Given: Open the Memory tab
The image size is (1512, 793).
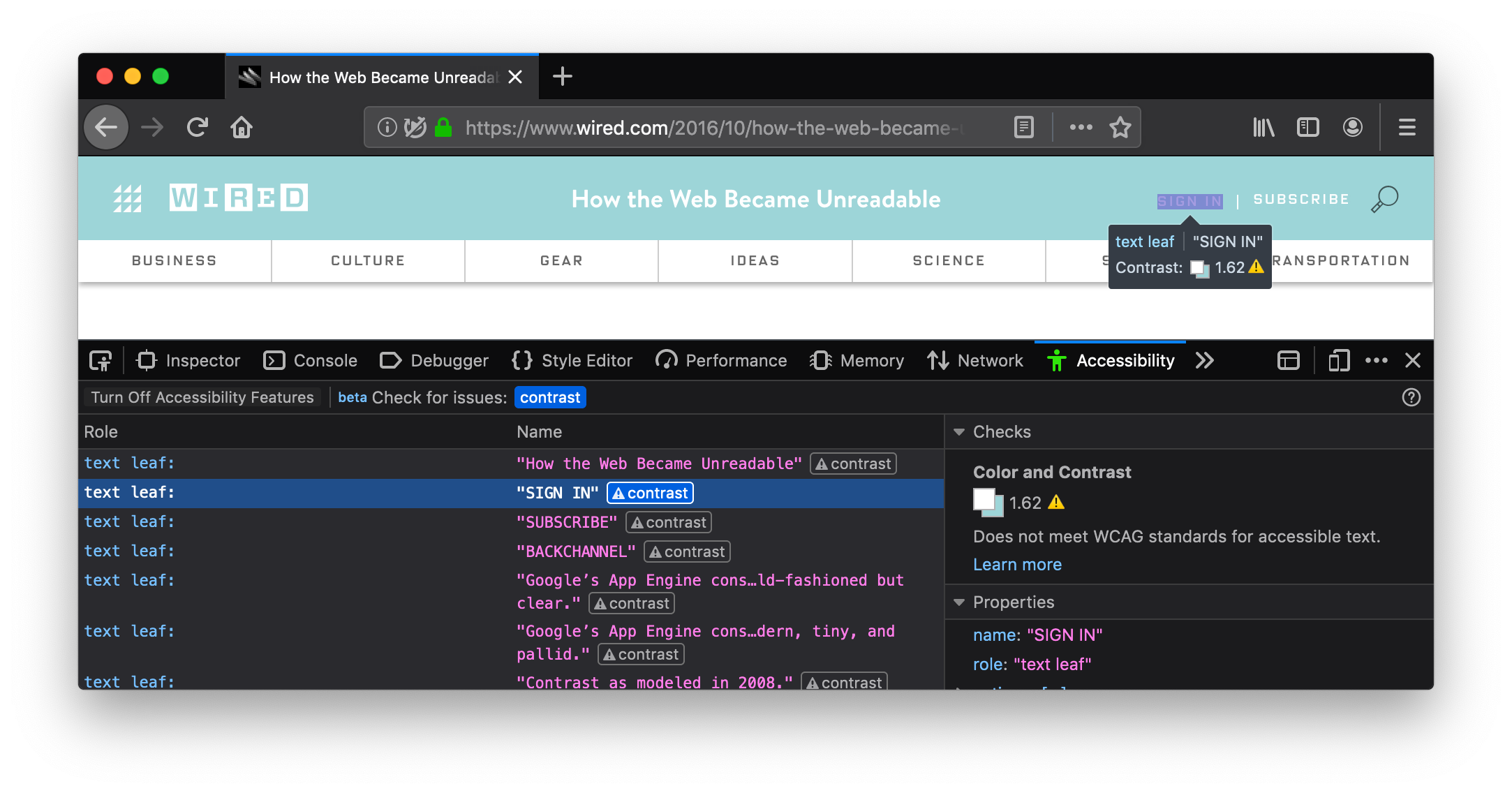Looking at the screenshot, I should click(x=857, y=360).
